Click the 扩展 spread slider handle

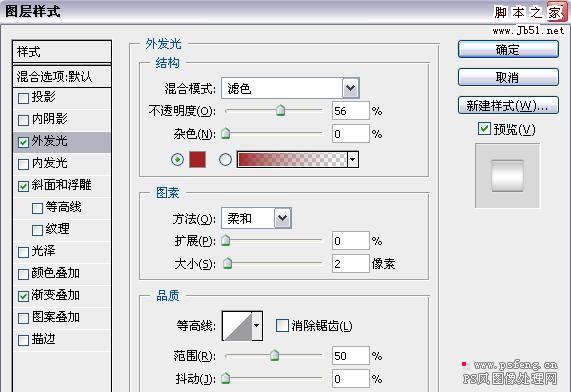pyautogui.click(x=226, y=240)
